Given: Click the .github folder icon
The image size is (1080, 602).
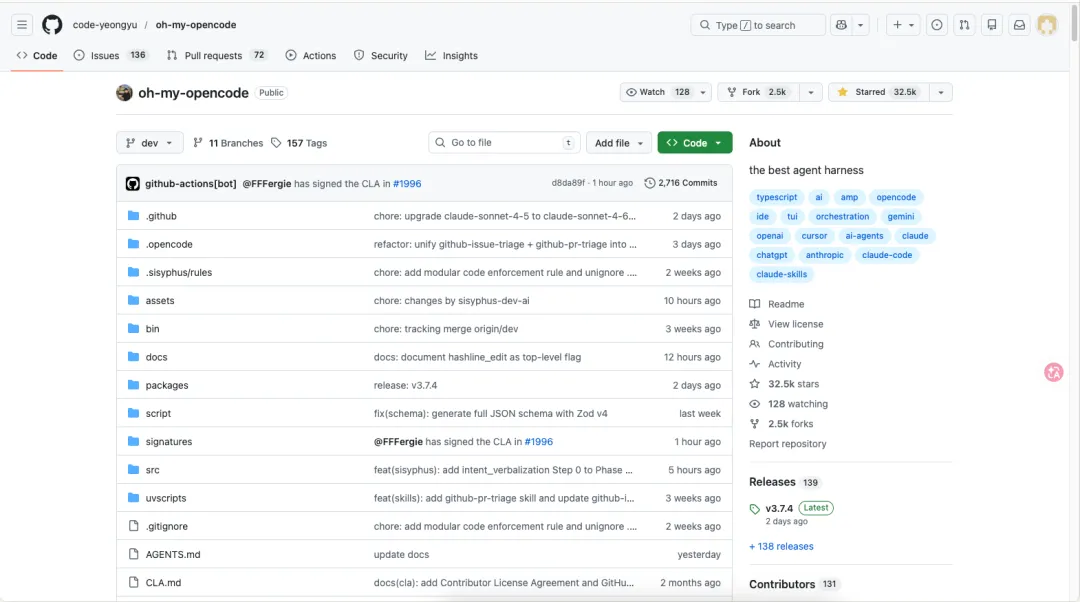Looking at the screenshot, I should pos(134,216).
